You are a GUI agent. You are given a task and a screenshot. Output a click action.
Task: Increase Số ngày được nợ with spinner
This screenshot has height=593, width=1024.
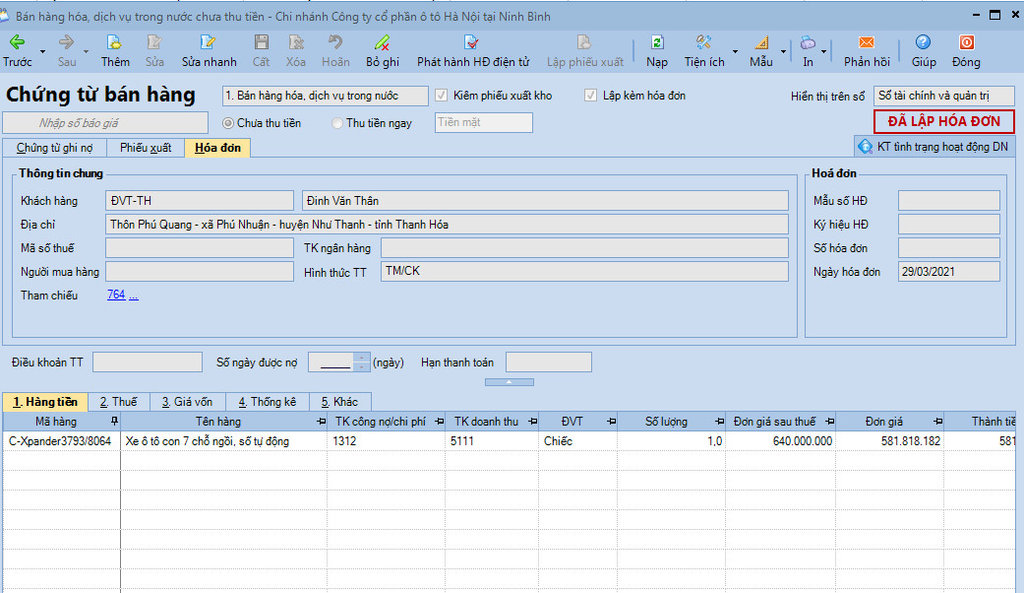click(x=362, y=357)
